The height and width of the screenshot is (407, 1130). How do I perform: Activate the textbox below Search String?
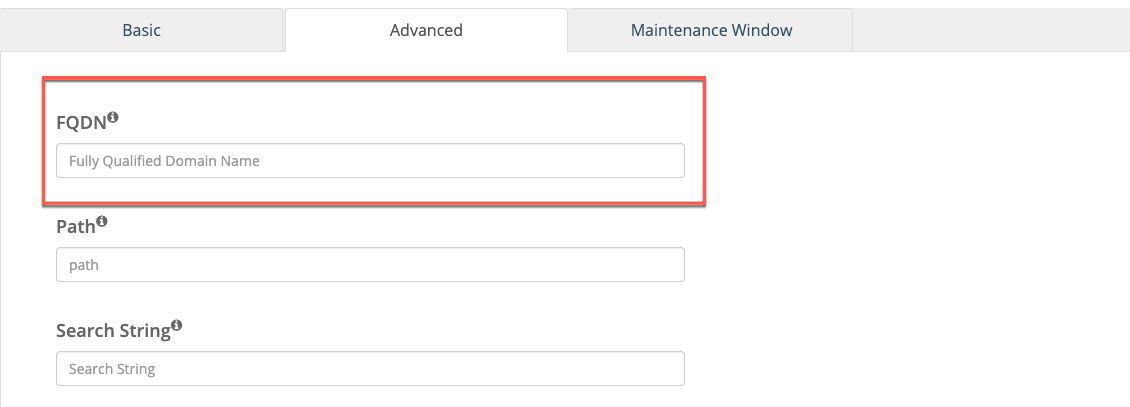coord(370,368)
